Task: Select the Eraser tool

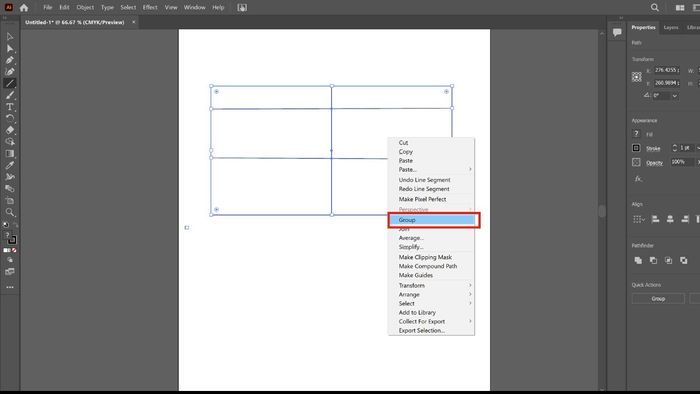Action: coord(10,130)
